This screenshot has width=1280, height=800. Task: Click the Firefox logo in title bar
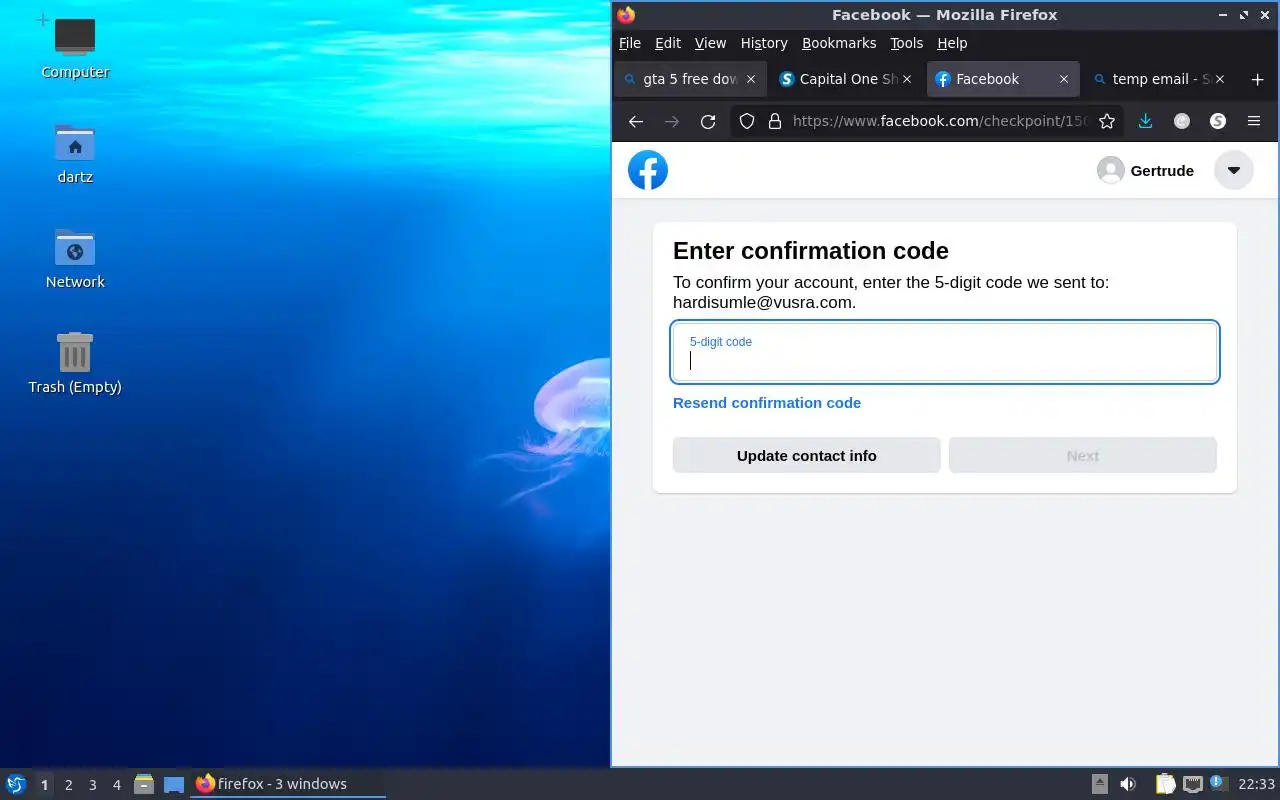click(626, 15)
